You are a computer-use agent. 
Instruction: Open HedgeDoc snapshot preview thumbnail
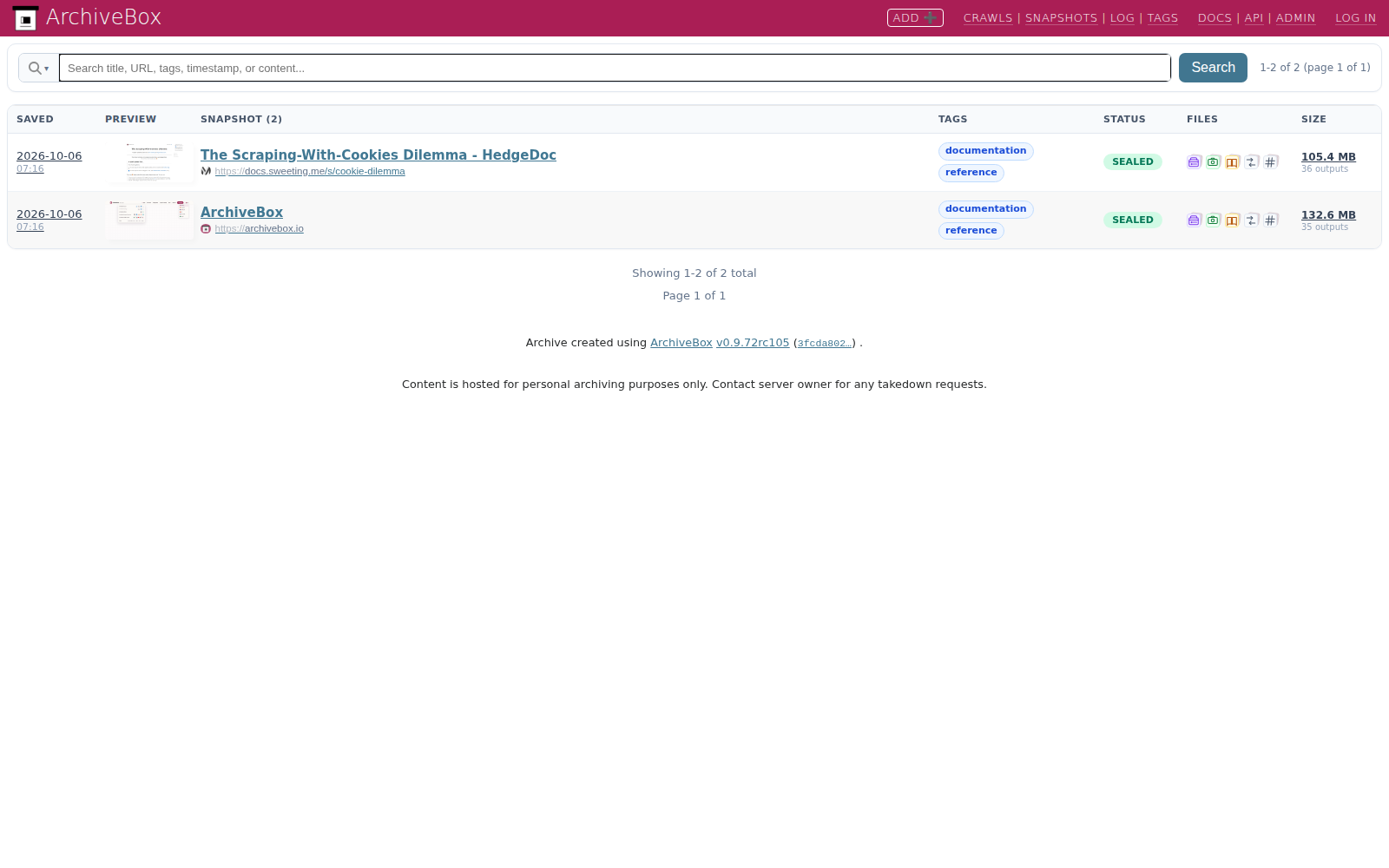[149, 162]
